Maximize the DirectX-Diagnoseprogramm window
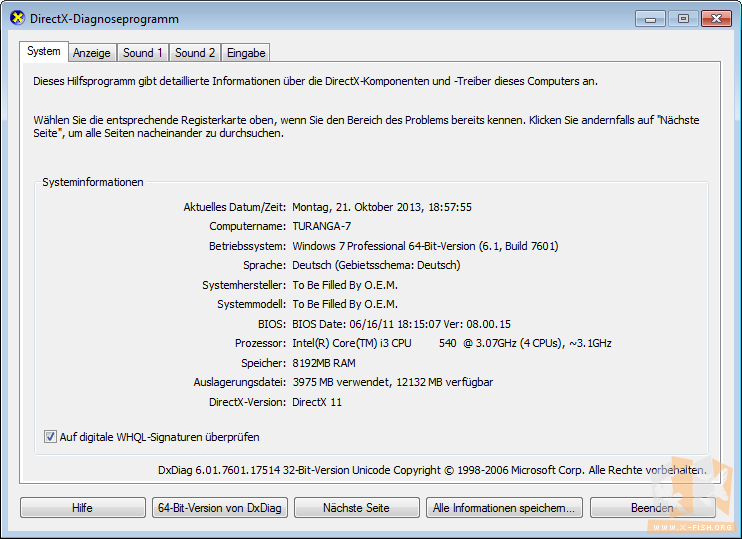The height and width of the screenshot is (539, 742). click(683, 19)
